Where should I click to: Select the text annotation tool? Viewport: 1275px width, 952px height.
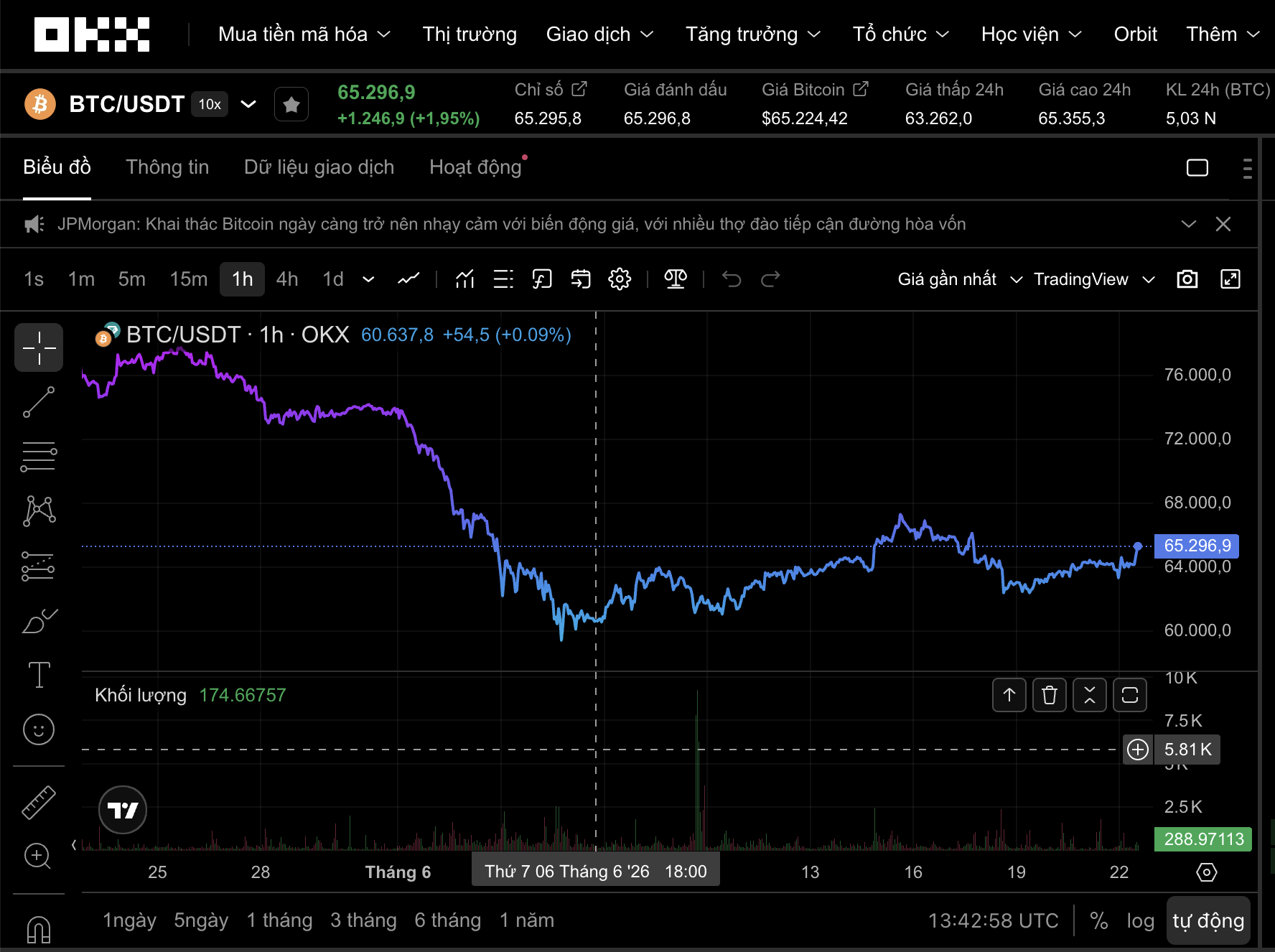coord(39,675)
